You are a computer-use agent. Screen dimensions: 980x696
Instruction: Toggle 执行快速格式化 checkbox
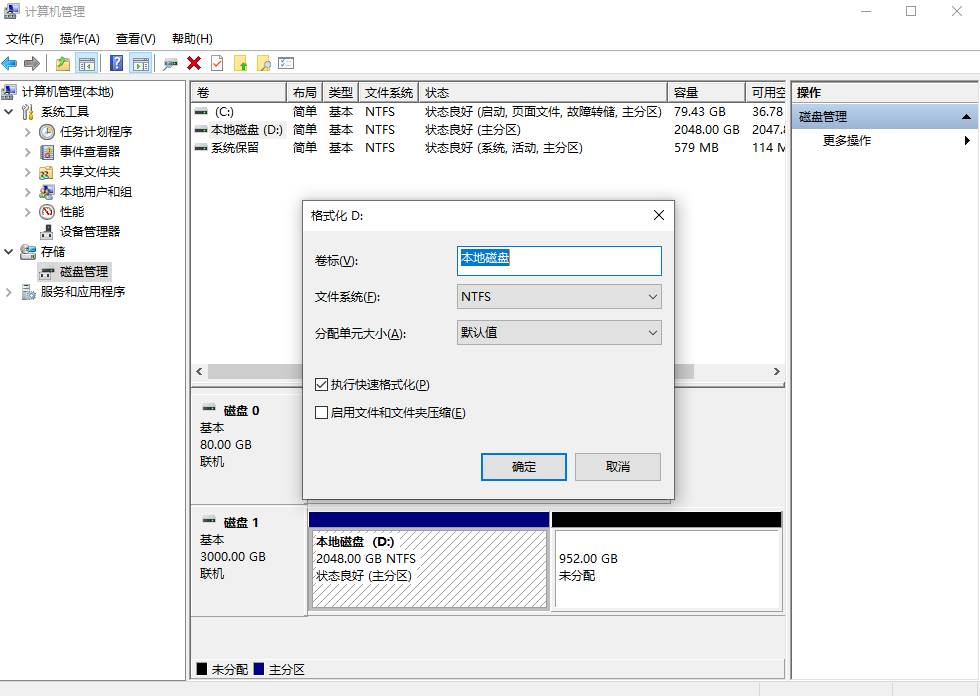(x=321, y=384)
